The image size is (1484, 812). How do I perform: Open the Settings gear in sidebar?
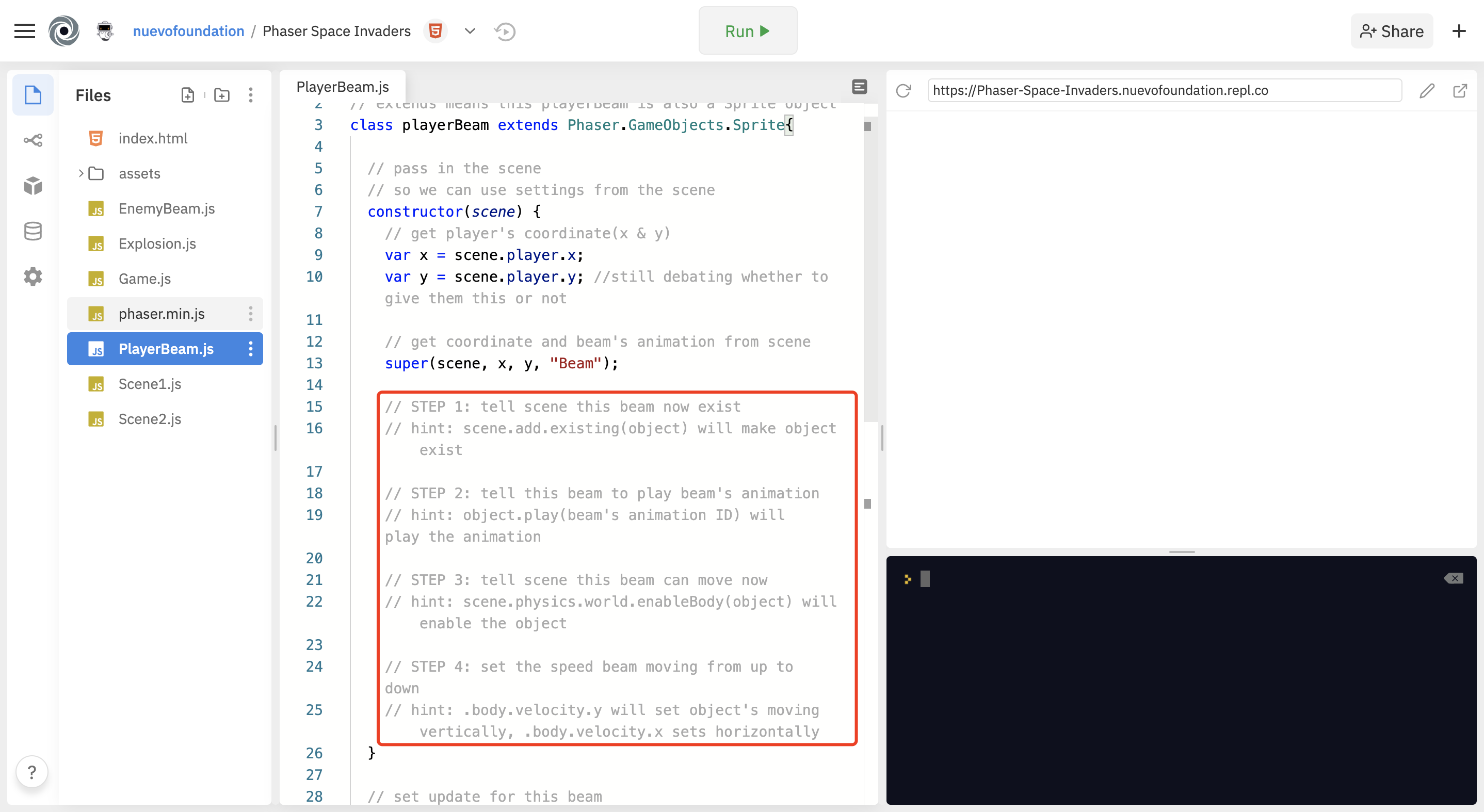pyautogui.click(x=33, y=277)
